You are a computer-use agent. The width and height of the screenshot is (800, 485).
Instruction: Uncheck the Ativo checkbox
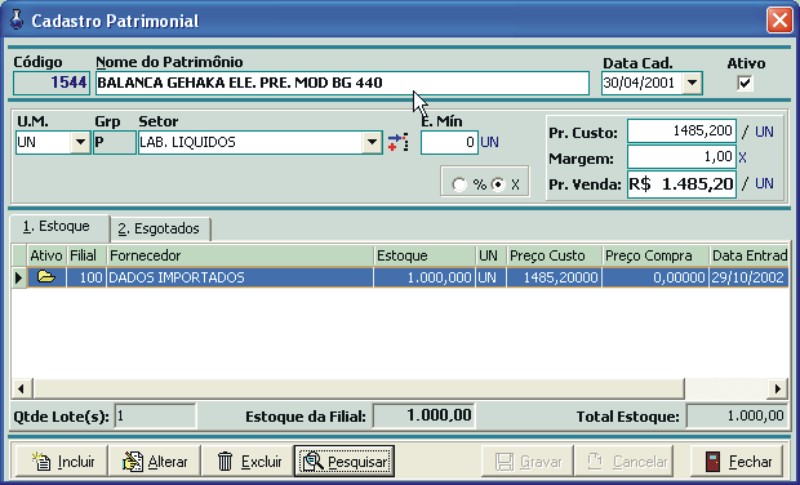click(745, 83)
